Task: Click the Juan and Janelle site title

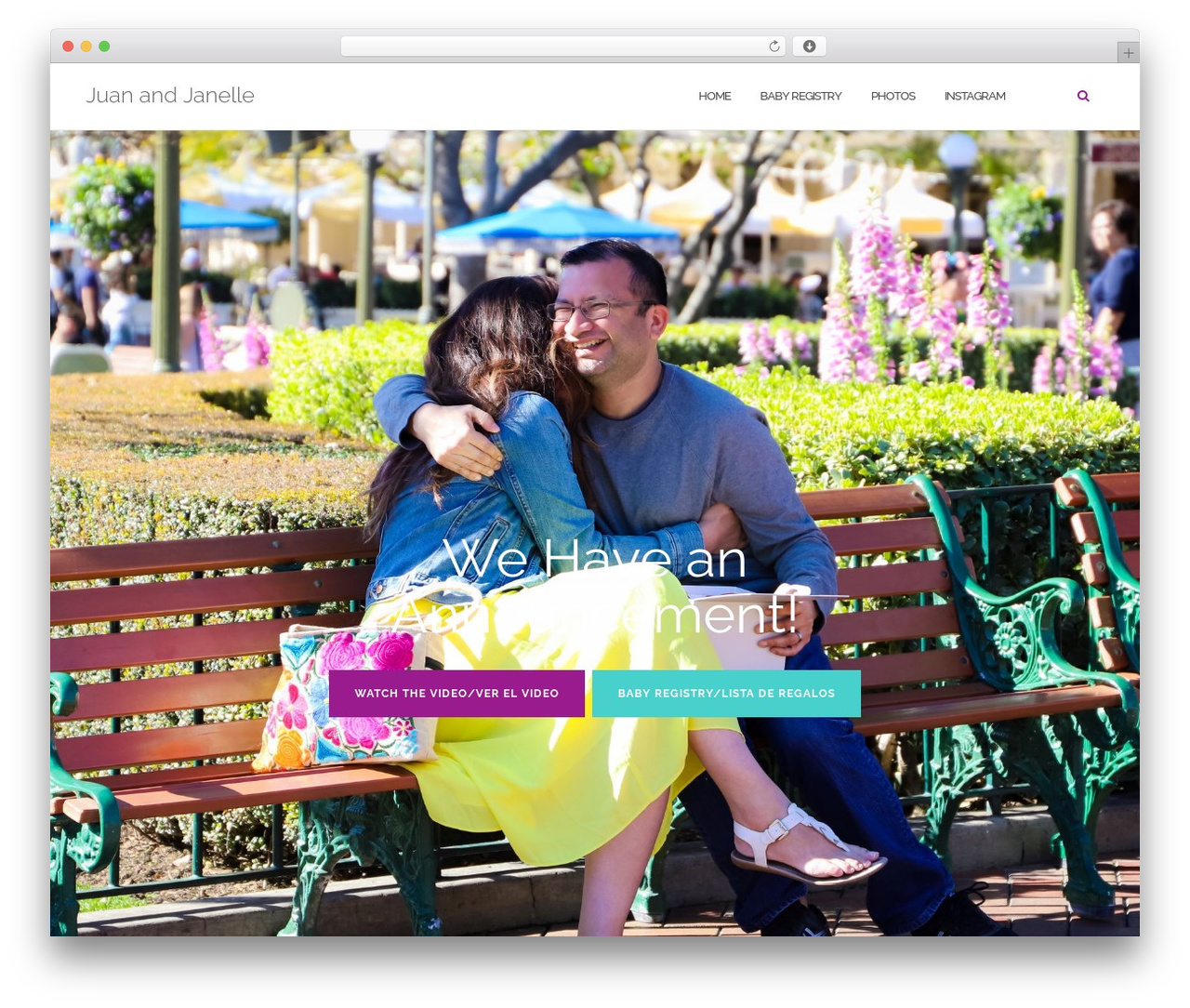Action: pyautogui.click(x=170, y=95)
